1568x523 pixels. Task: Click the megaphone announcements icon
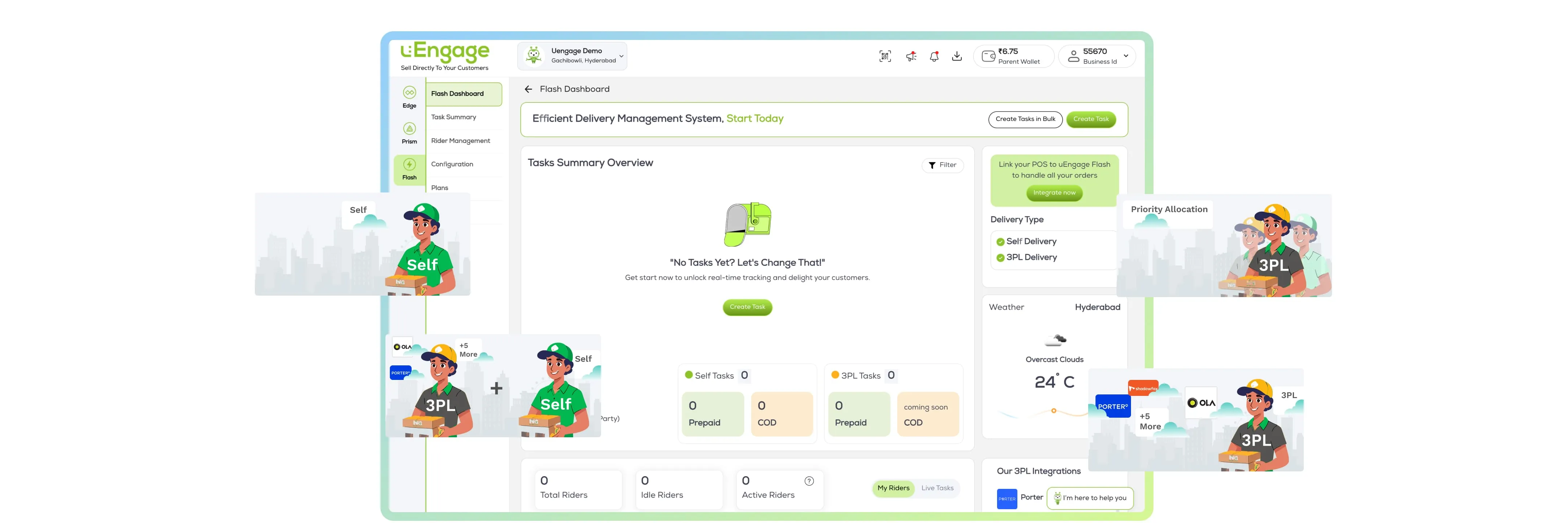[x=911, y=57]
